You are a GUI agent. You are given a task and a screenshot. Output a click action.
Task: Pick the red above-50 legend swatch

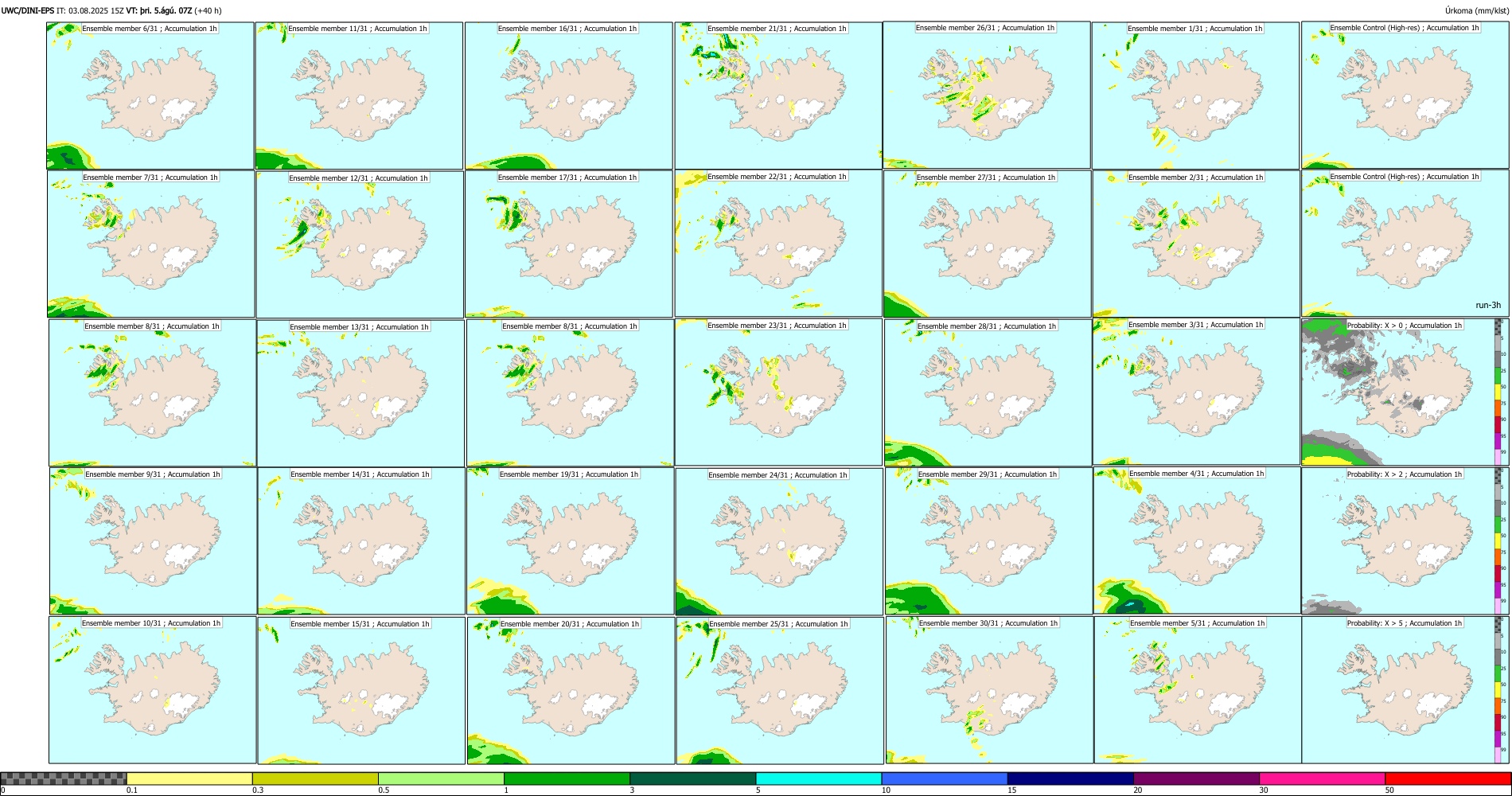click(1448, 778)
